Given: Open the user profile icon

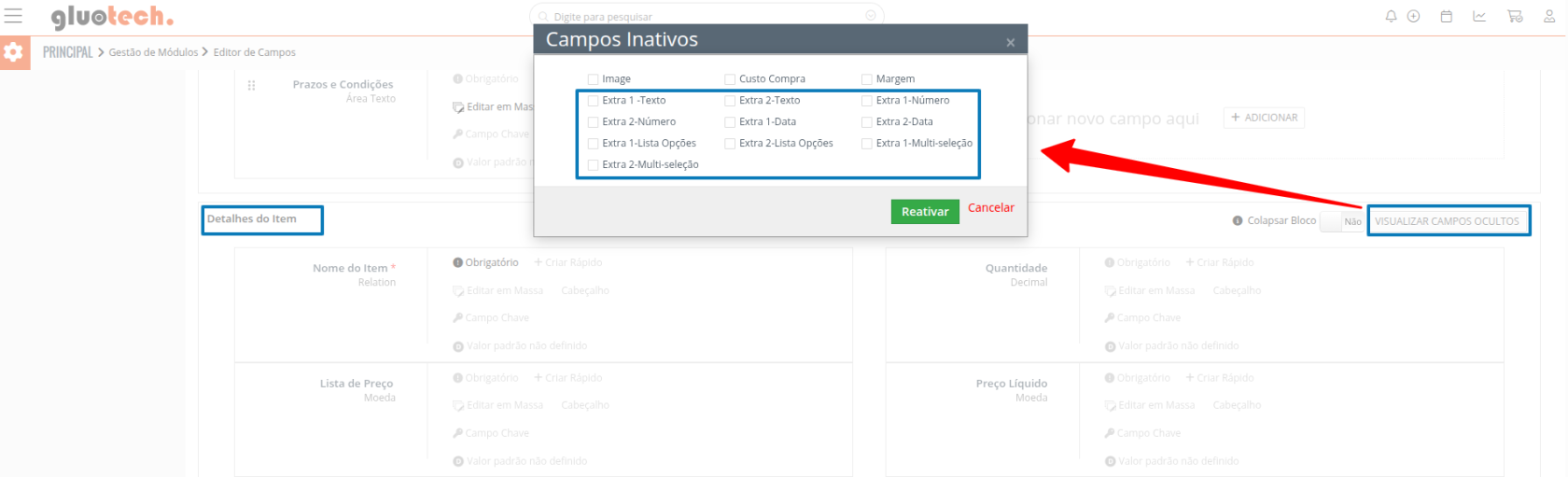Looking at the screenshot, I should 1548,16.
